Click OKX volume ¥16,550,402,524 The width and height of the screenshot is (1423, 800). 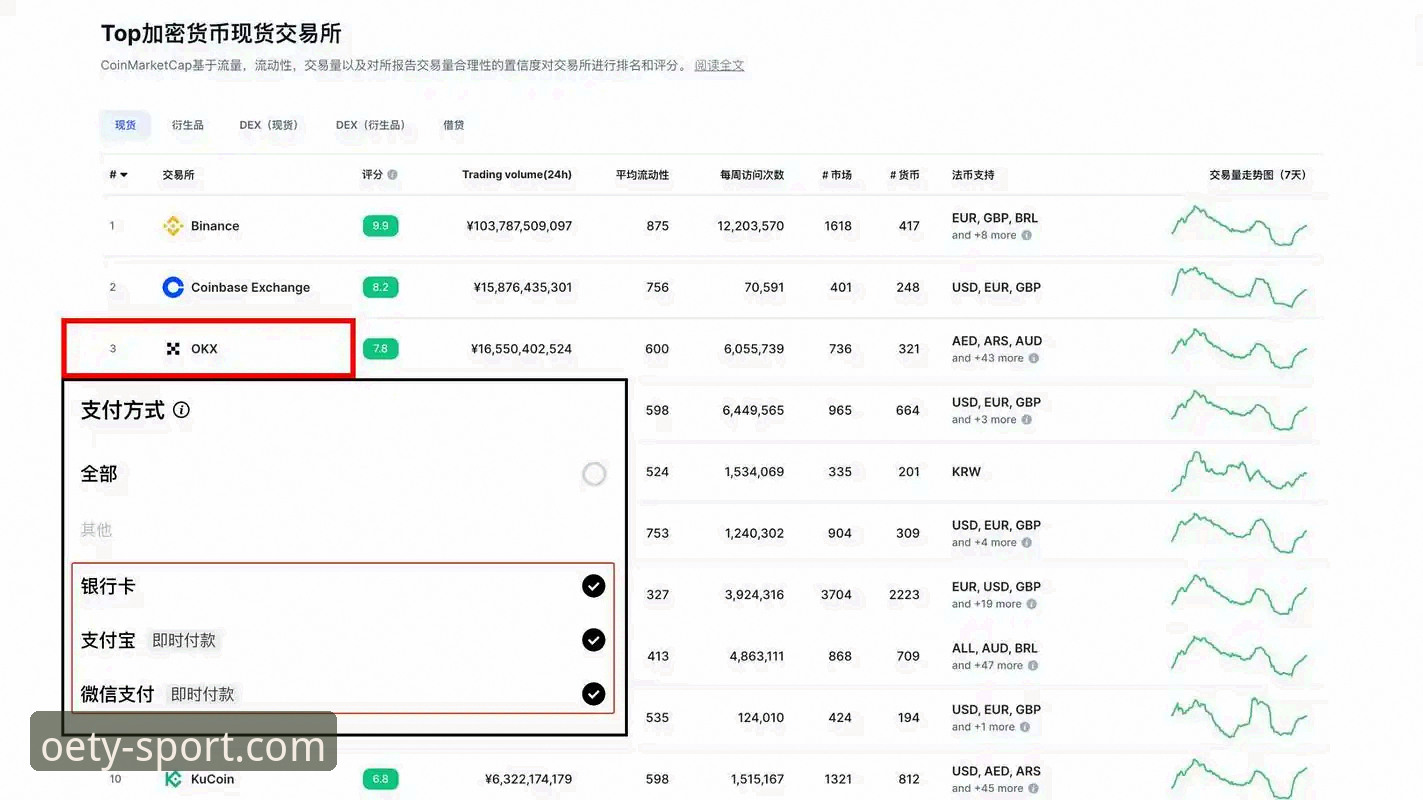[x=521, y=349]
